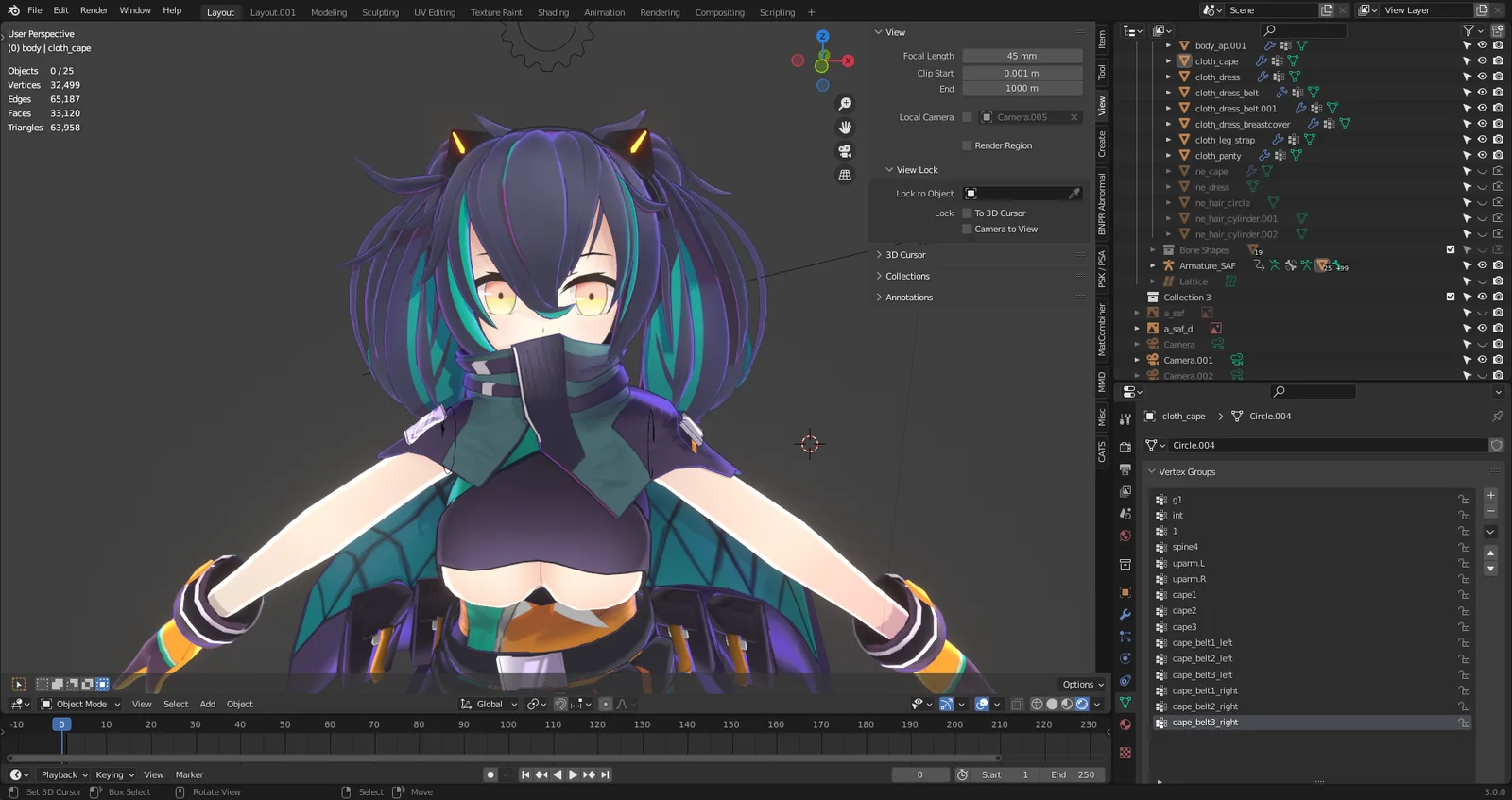
Task: Enable Lock To 3D Cursor checkbox
Action: click(x=967, y=213)
